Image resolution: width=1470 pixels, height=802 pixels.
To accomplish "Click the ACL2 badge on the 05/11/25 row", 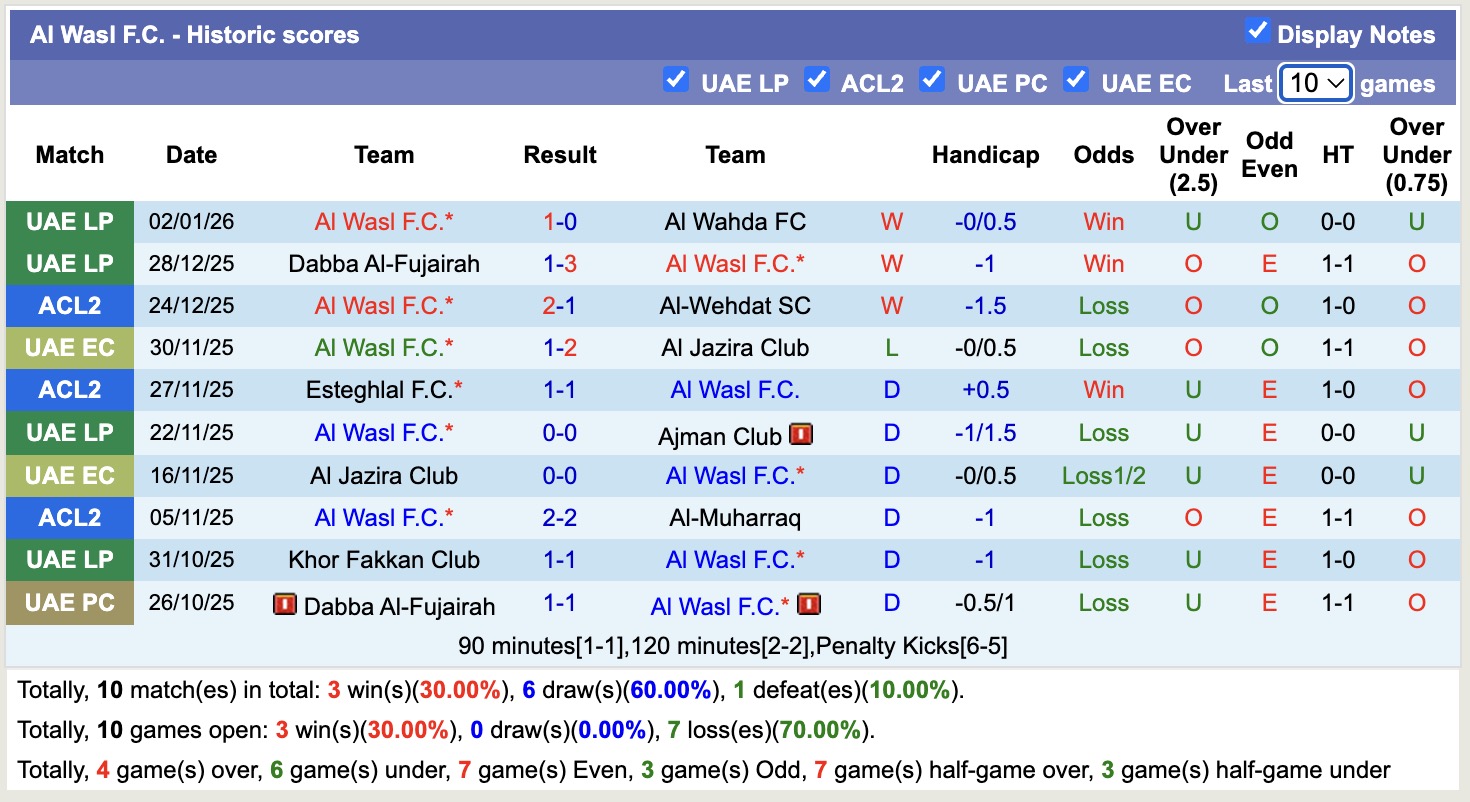I will 69,518.
